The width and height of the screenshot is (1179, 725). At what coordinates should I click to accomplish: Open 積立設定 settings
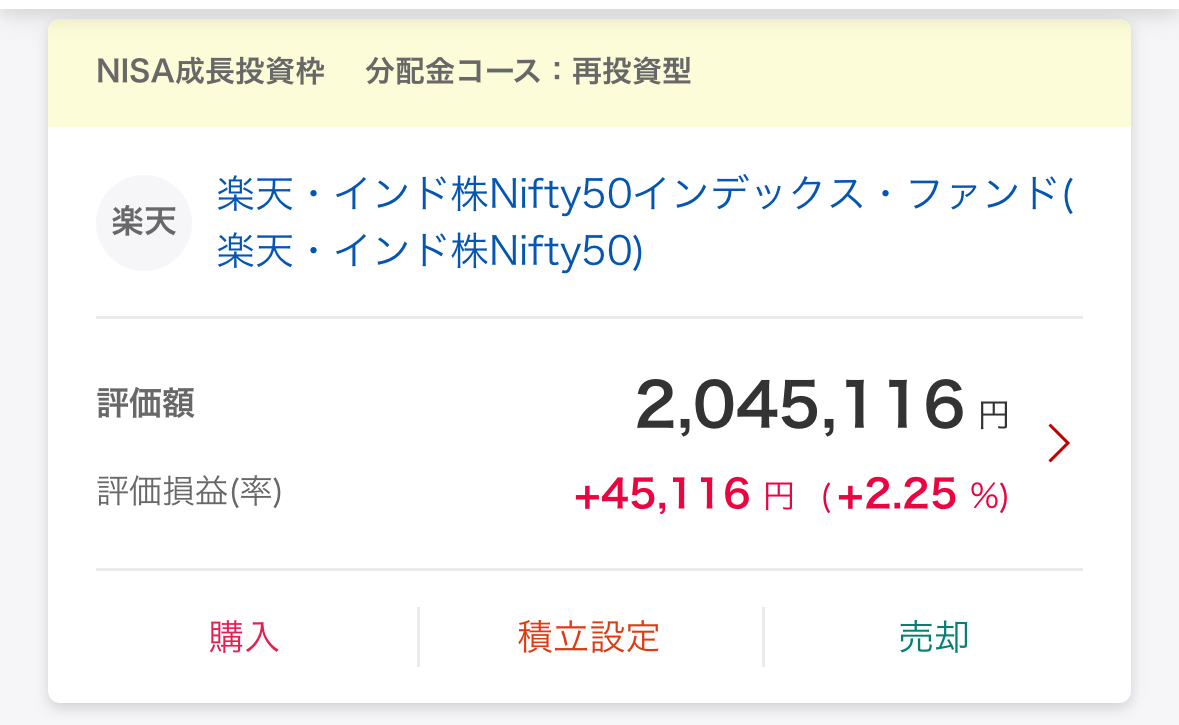coord(589,637)
